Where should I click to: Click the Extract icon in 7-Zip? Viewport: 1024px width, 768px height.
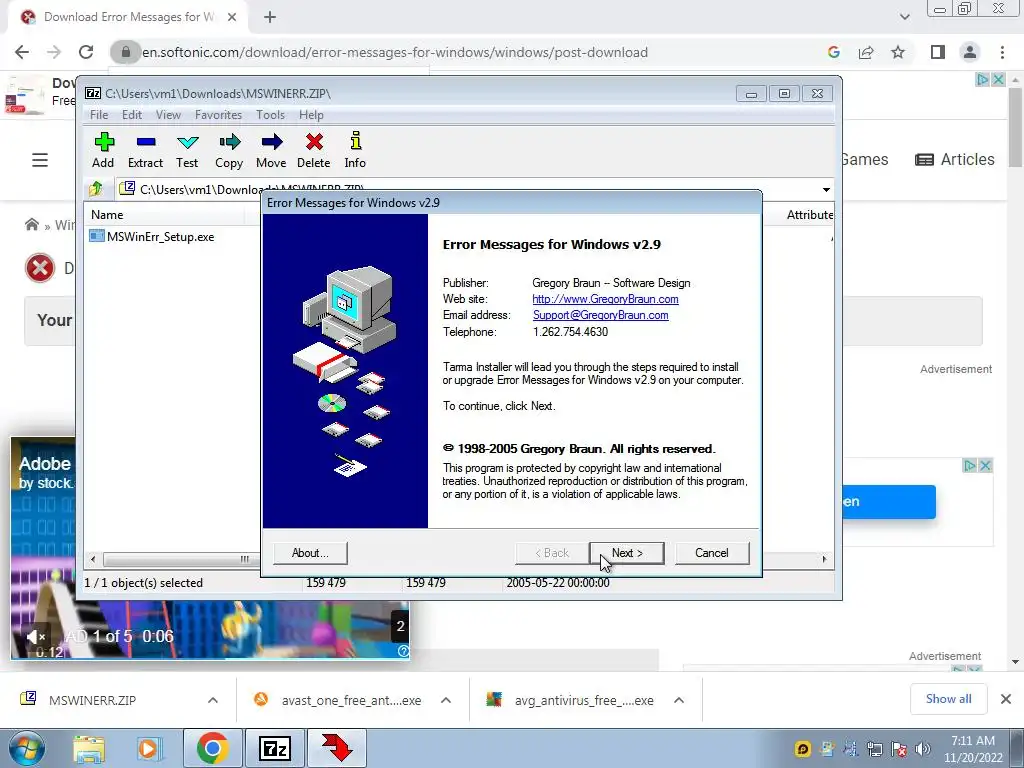pos(145,150)
